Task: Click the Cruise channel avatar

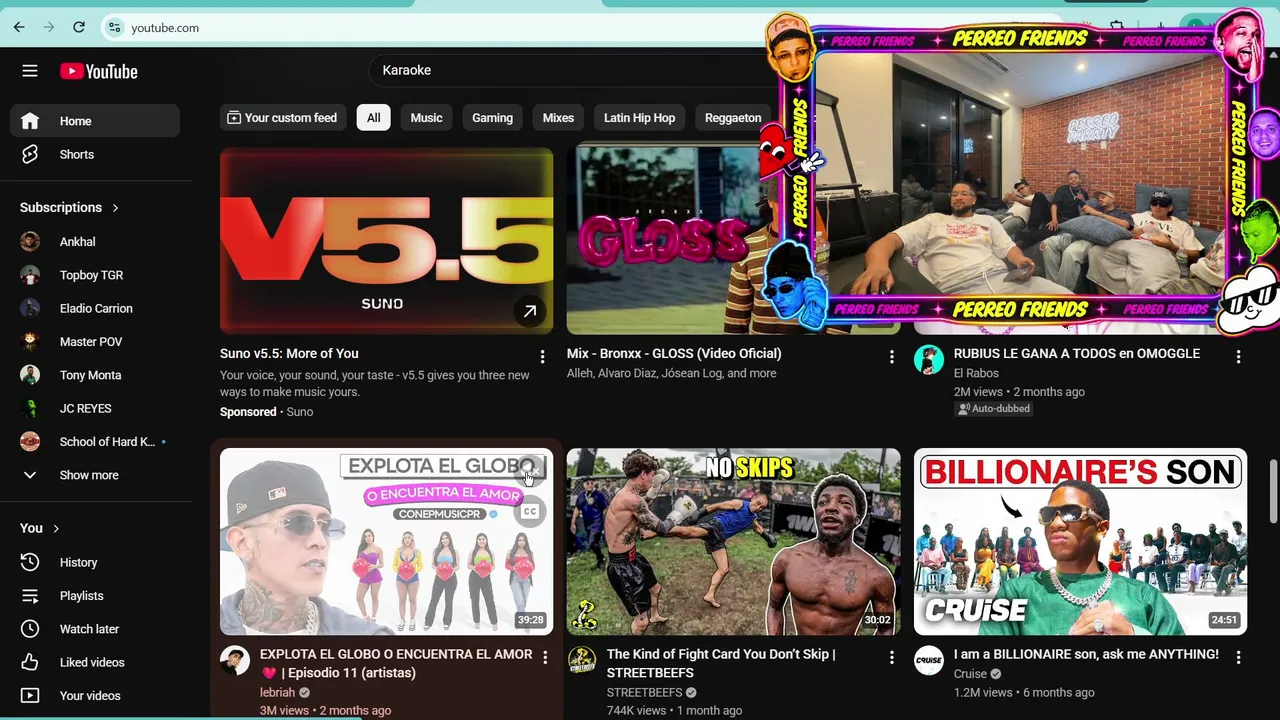Action: [x=929, y=661]
